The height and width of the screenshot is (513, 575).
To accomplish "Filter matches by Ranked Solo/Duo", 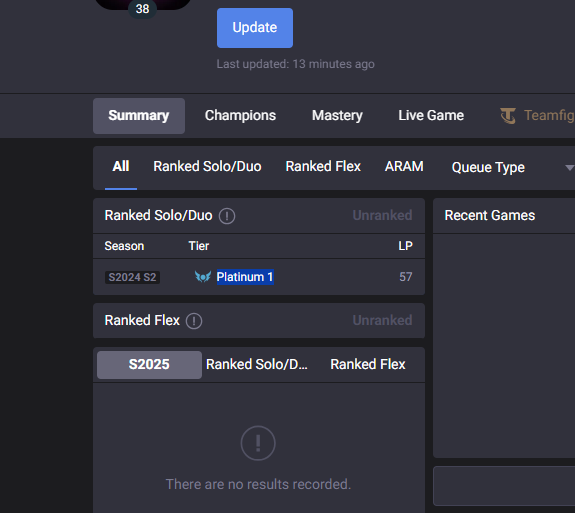I will [x=207, y=167].
